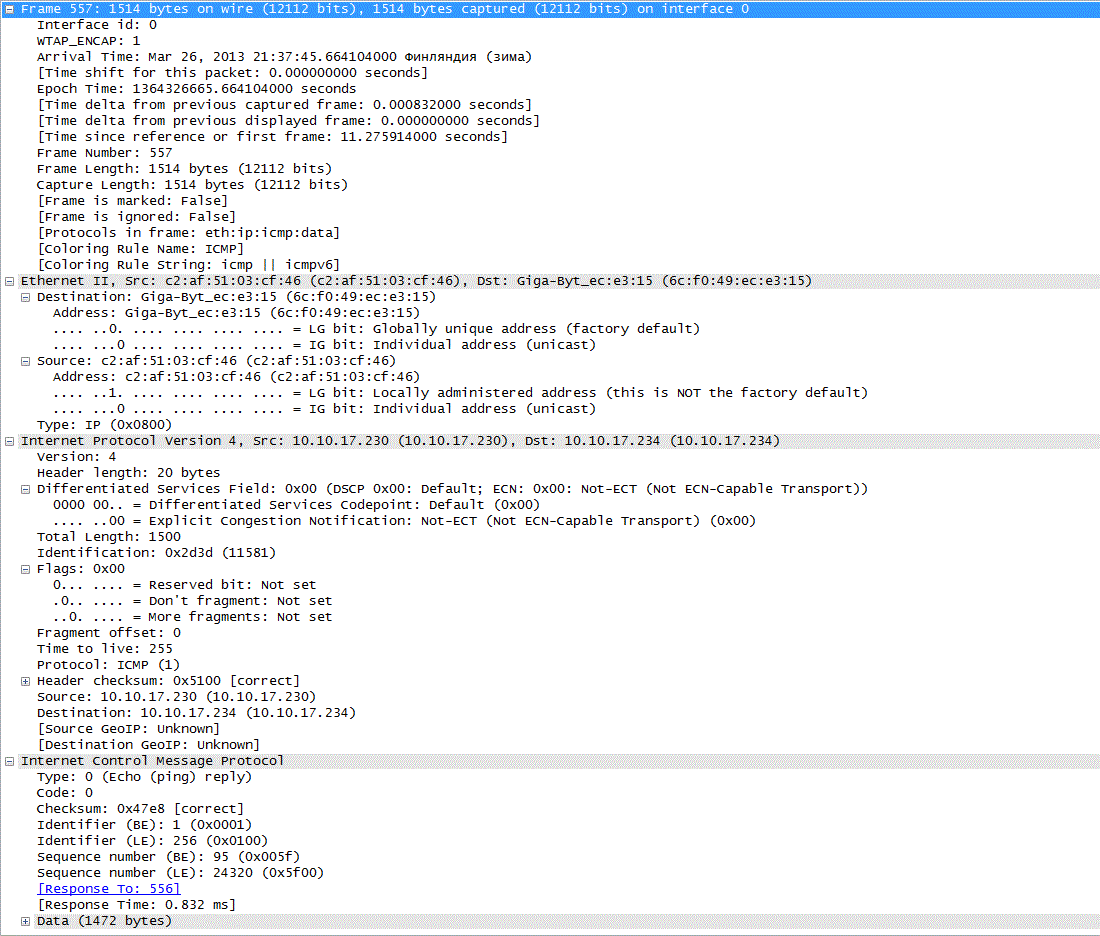Select the Address: Giga-Byt_ec:e3:15 row
This screenshot has height=936, width=1100.
(x=236, y=314)
